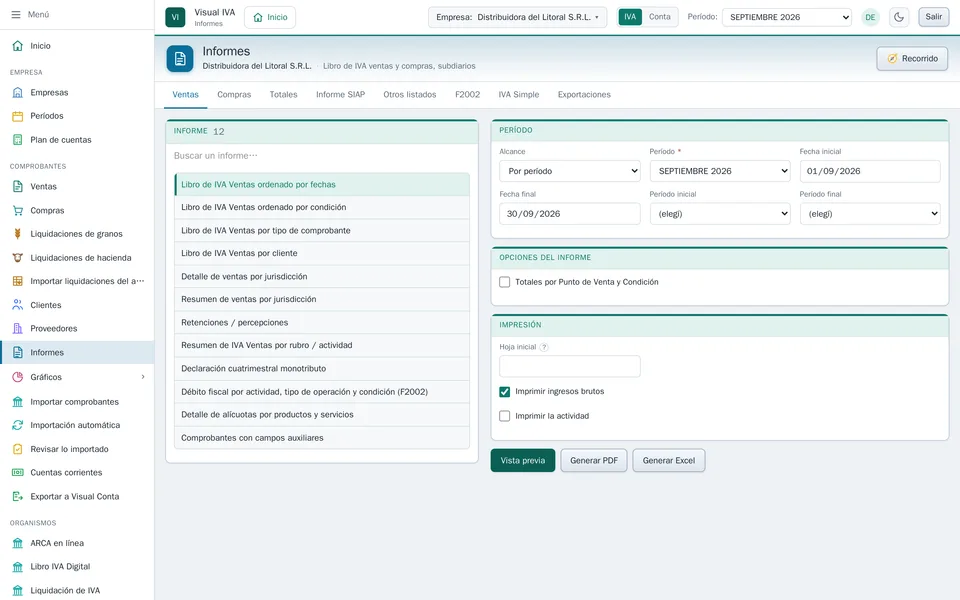This screenshot has width=960, height=600.
Task: Click the Revisar lo importado icon
Action: pos(18,449)
